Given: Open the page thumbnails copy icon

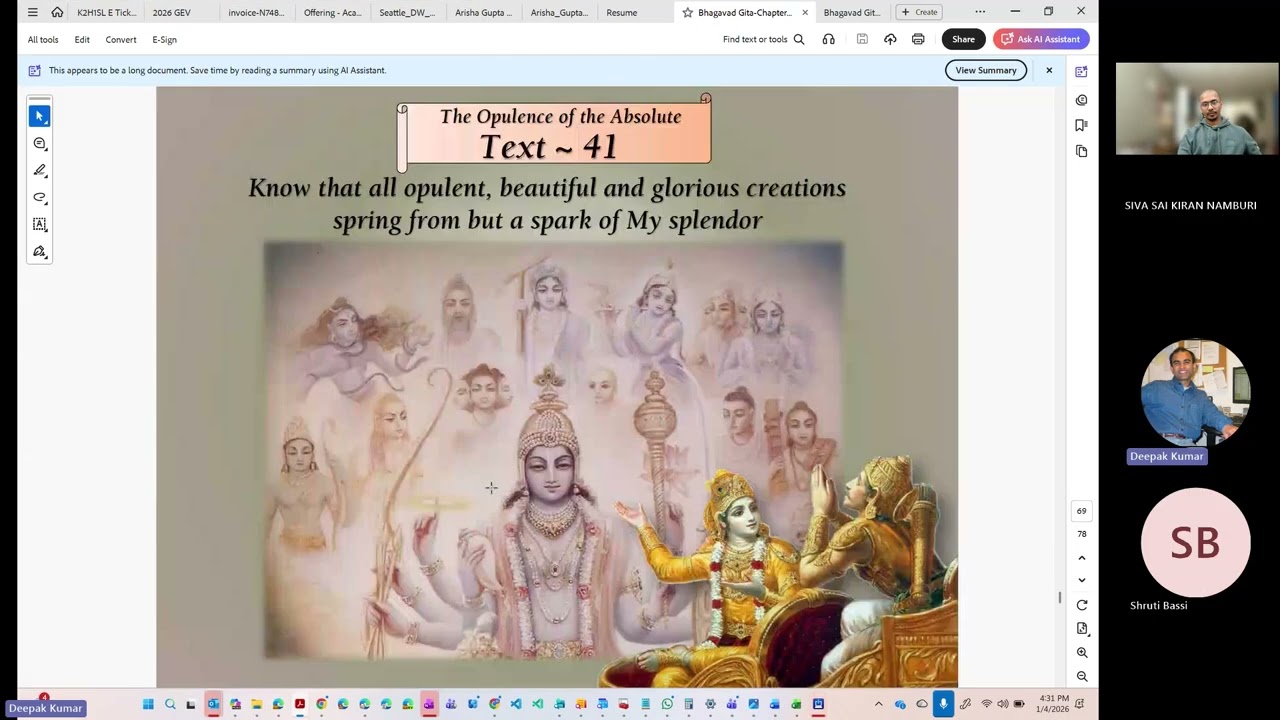Looking at the screenshot, I should tap(1081, 151).
